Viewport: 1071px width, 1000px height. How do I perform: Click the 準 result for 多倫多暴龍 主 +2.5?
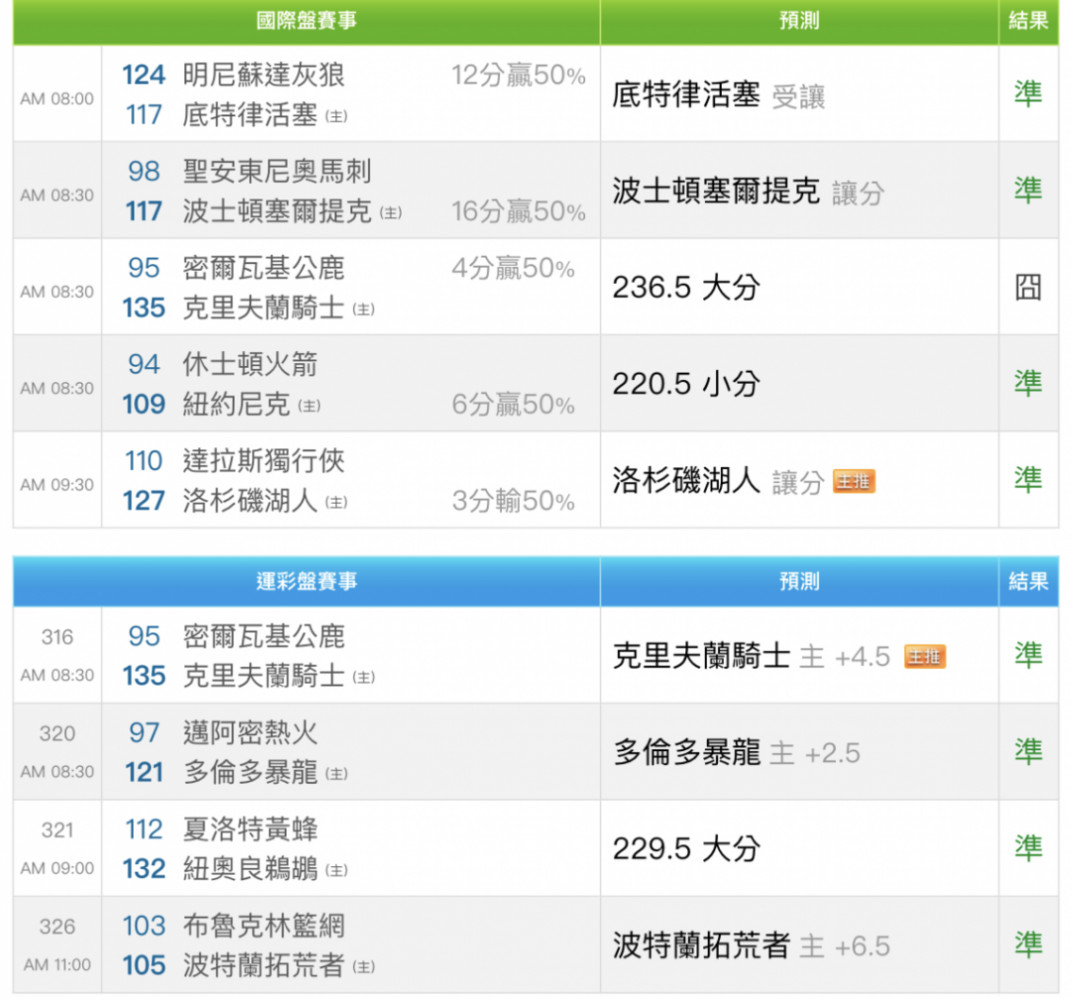tap(1028, 752)
